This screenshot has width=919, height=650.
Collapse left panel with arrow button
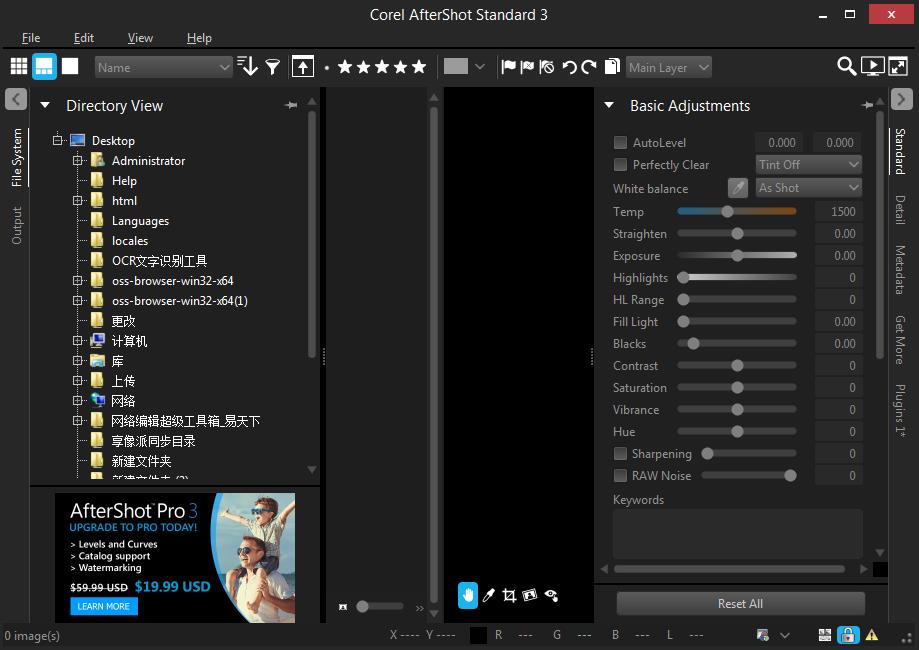point(16,98)
